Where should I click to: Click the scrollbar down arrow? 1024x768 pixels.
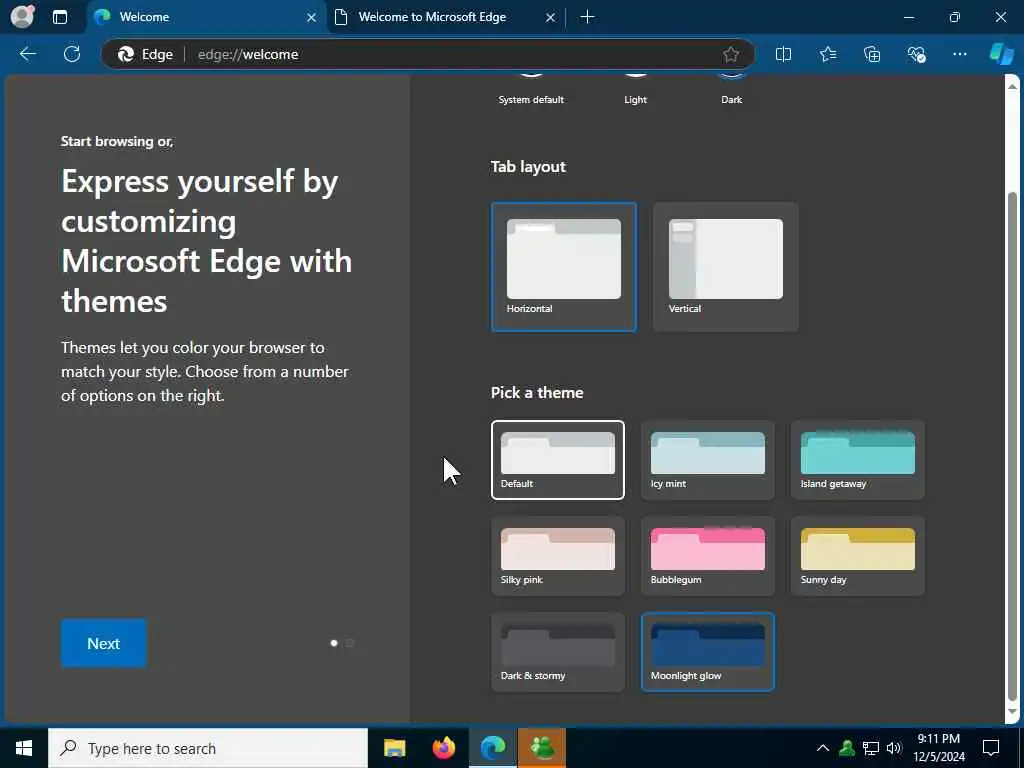(1012, 712)
